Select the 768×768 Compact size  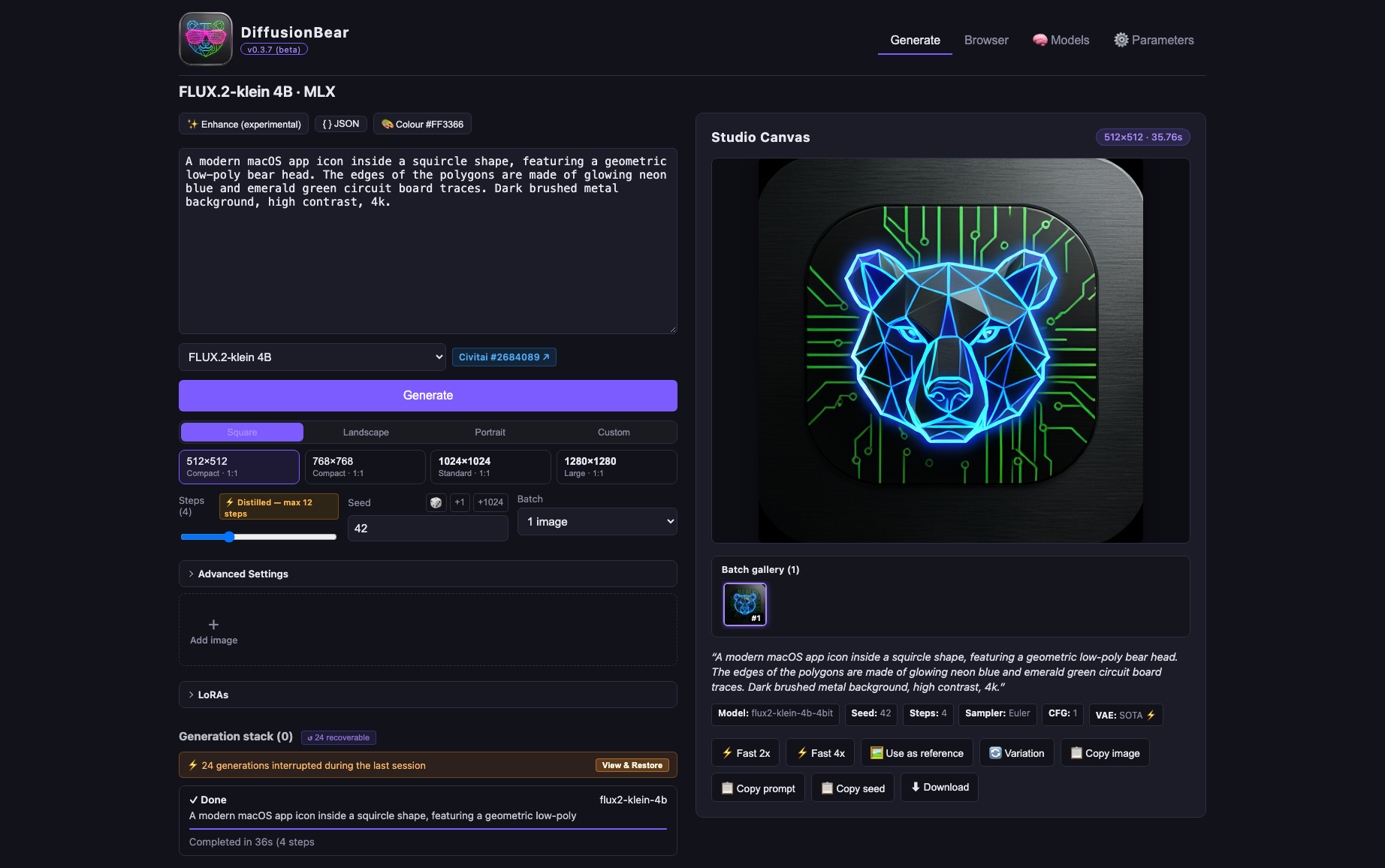point(365,467)
